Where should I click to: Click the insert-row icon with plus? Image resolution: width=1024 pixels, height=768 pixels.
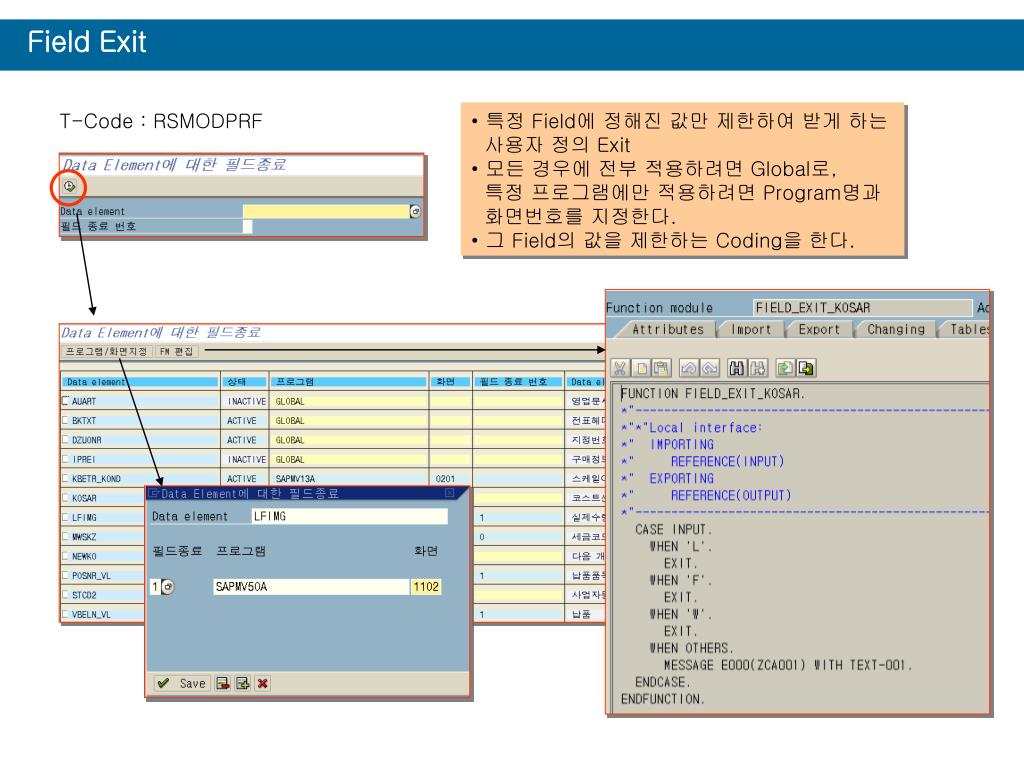pos(243,683)
